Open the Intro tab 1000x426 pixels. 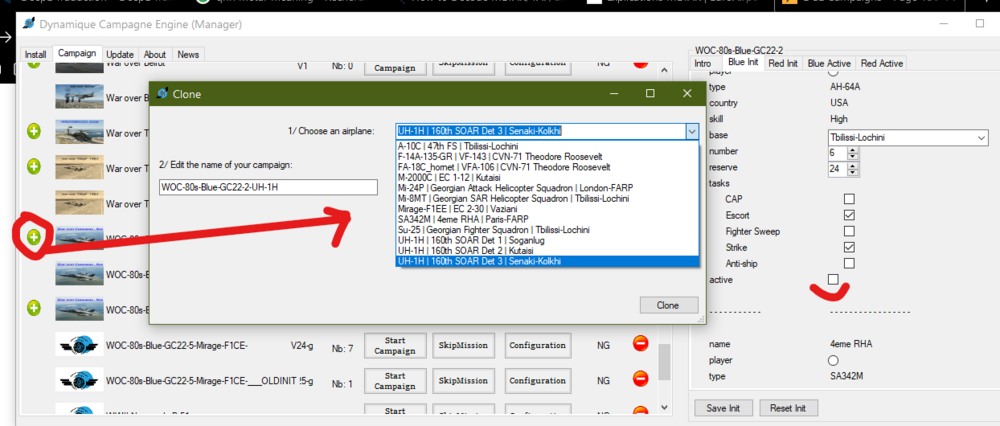click(703, 64)
